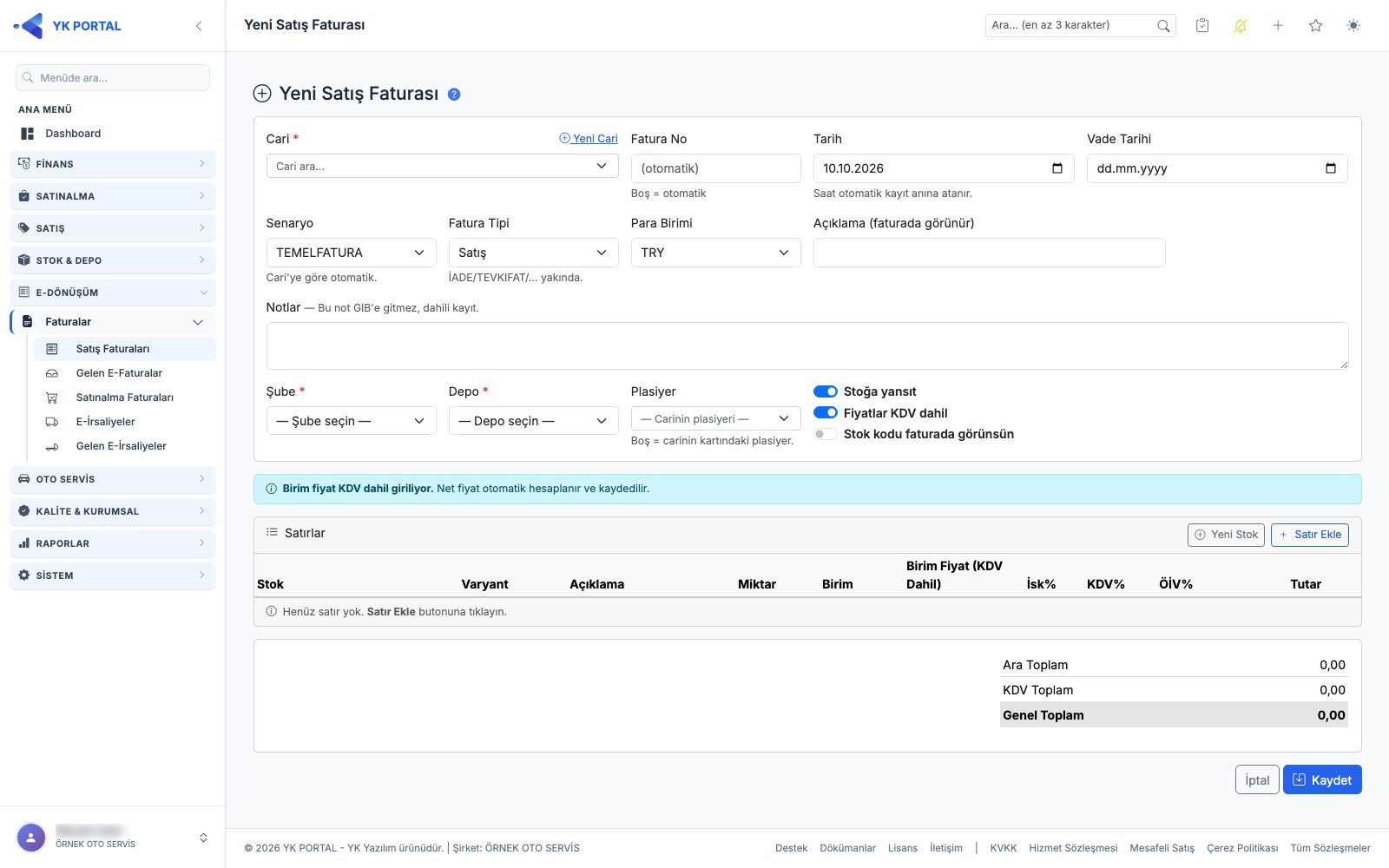Image resolution: width=1389 pixels, height=868 pixels.
Task: Expand the FİNANS menu section
Action: pyautogui.click(x=113, y=164)
